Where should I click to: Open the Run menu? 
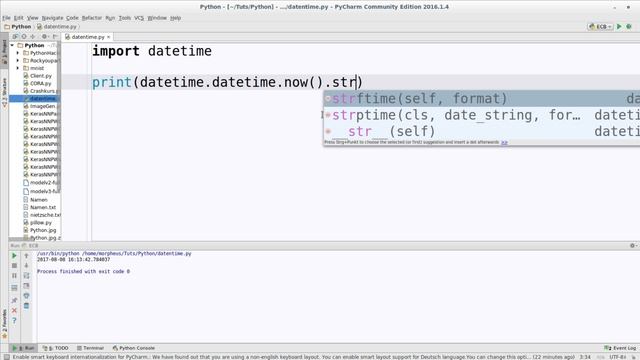pyautogui.click(x=110, y=18)
